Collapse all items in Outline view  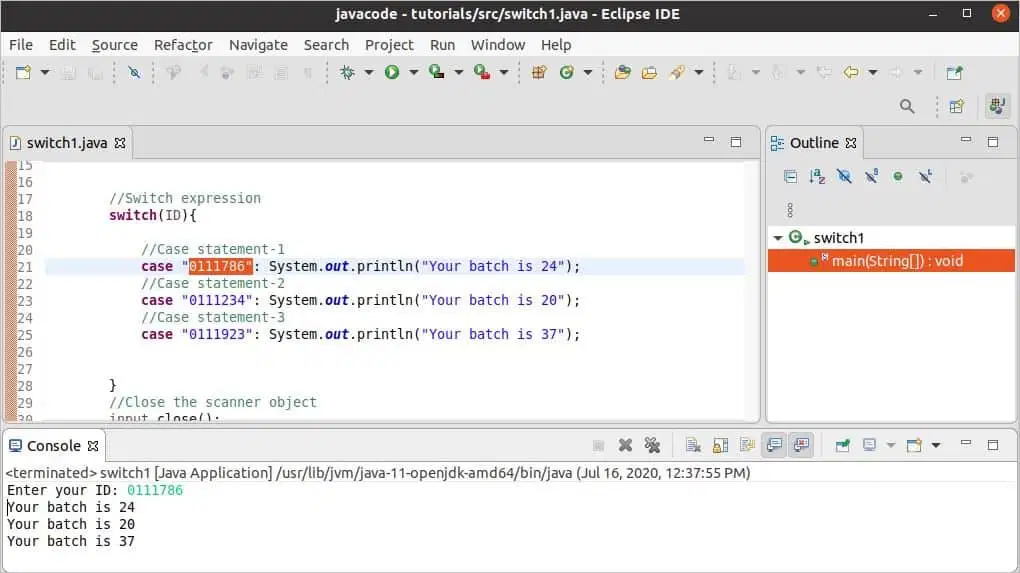click(790, 177)
